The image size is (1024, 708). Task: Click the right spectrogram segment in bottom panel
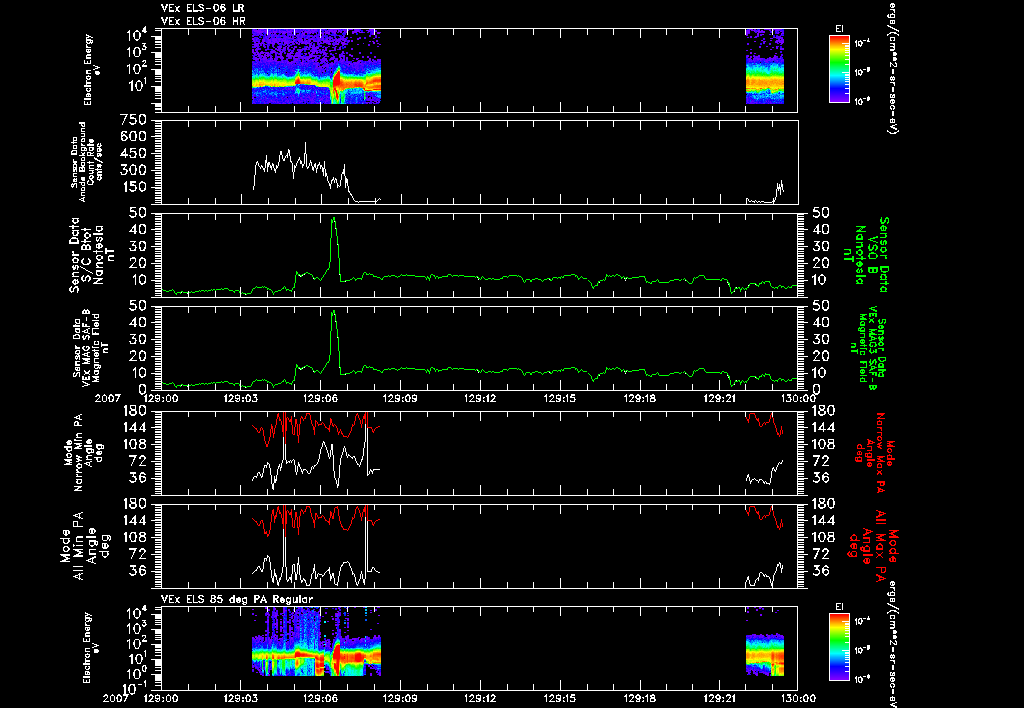[765, 654]
